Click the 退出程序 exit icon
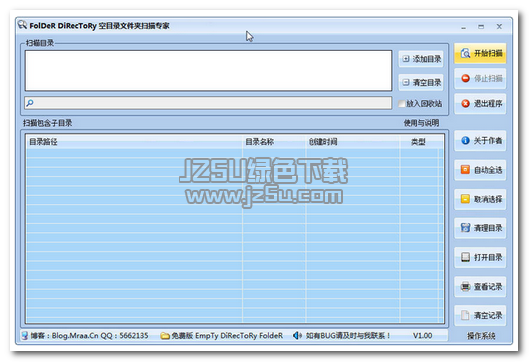The image size is (529, 362). 466,104
